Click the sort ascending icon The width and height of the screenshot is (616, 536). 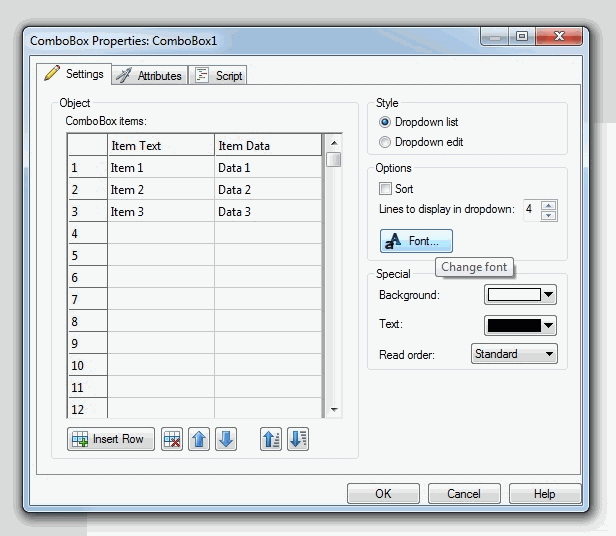click(x=271, y=440)
